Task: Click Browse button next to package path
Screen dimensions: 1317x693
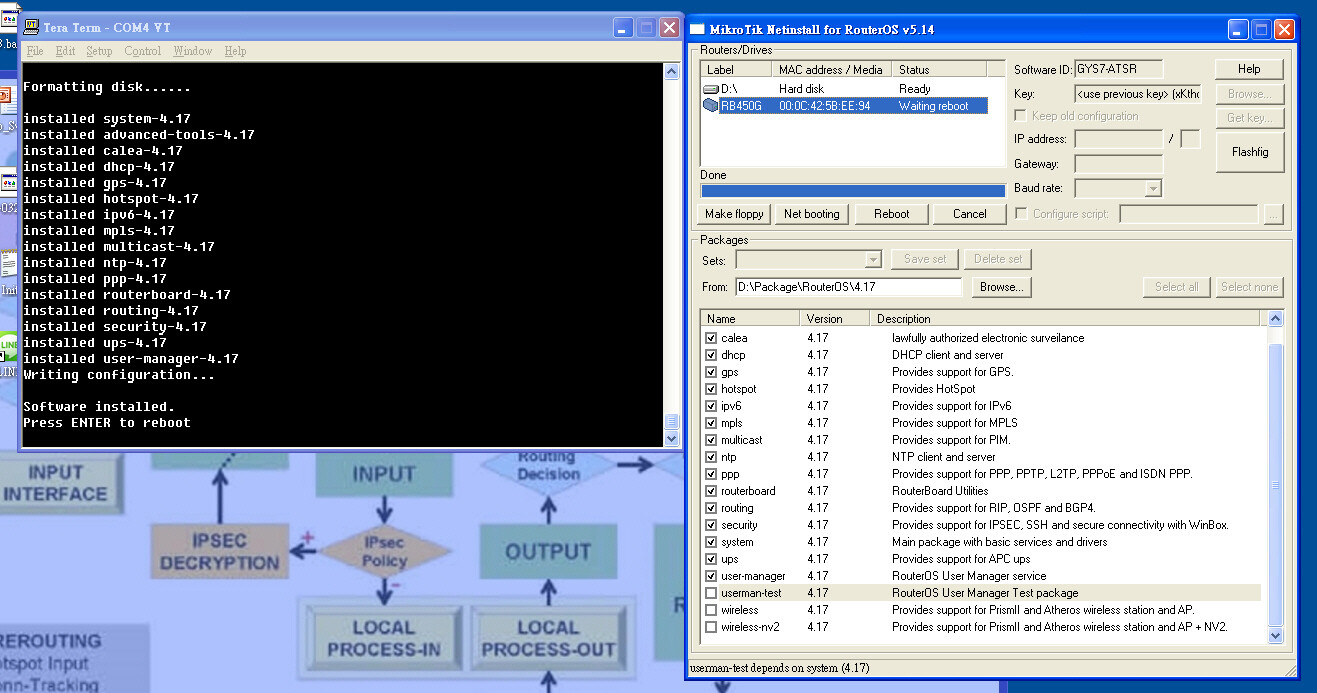Action: (x=1001, y=287)
